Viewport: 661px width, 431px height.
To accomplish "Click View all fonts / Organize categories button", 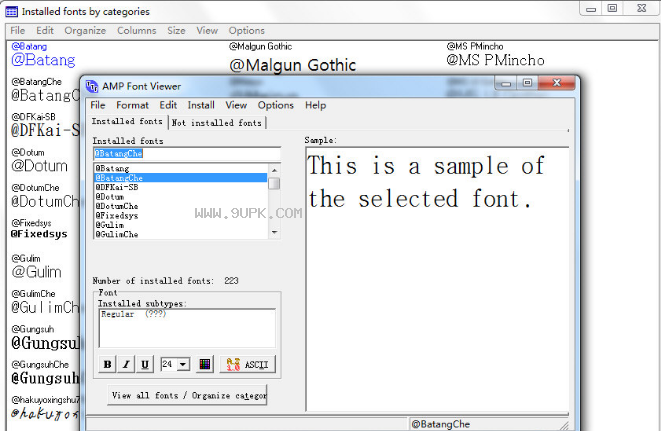I will pyautogui.click(x=187, y=395).
